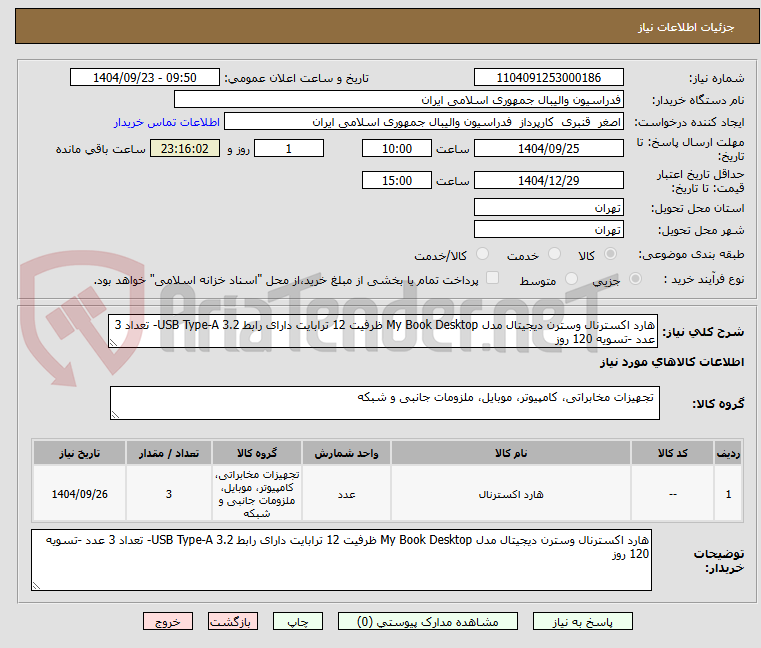Click the announcement date field 1404/09/23 - 09:50
This screenshot has width=761, height=648.
145,77
